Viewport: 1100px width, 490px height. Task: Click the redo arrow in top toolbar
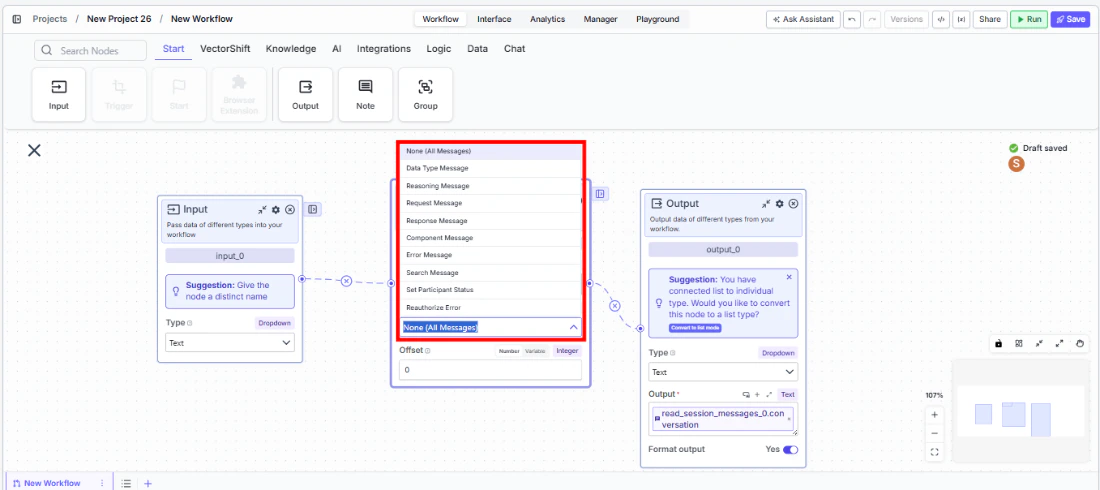pos(872,19)
